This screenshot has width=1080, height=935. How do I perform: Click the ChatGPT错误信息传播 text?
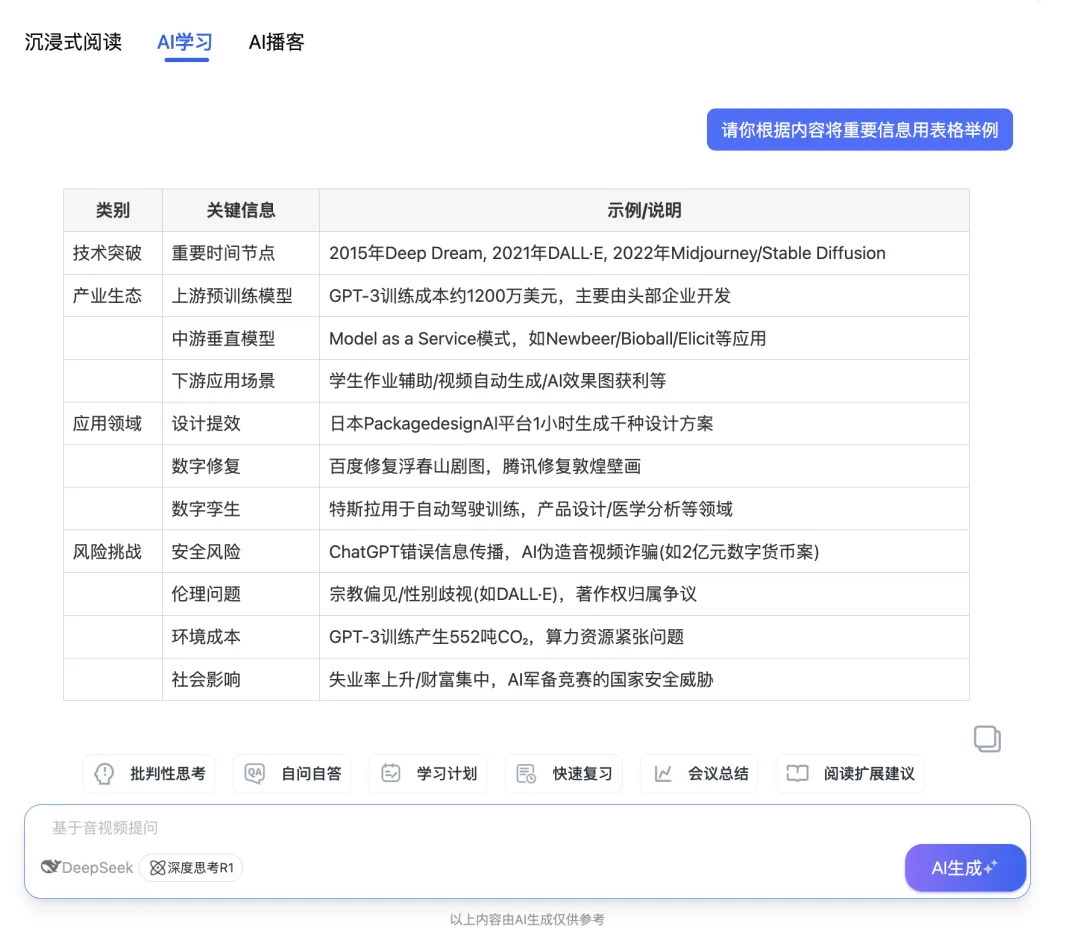coord(416,551)
